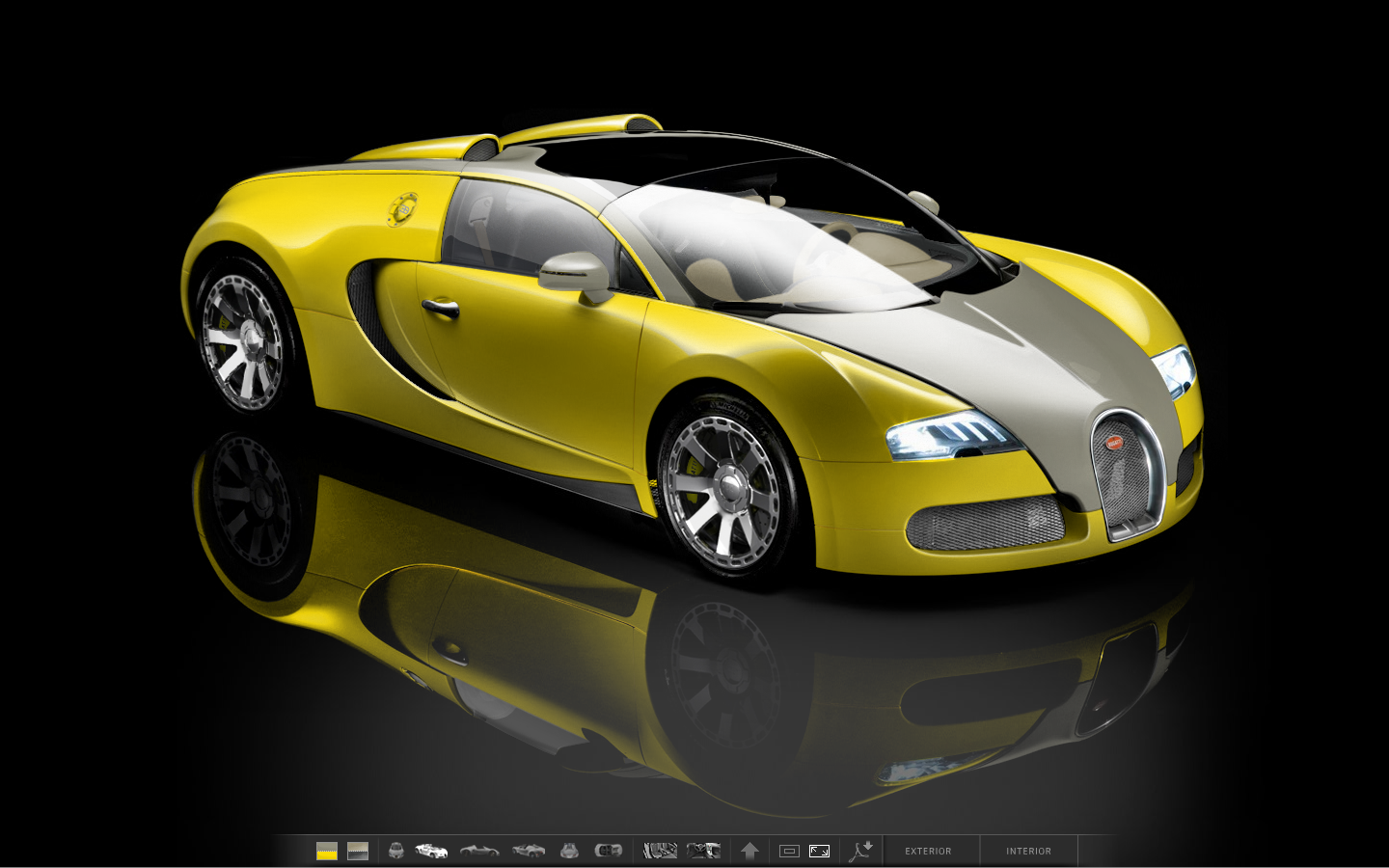Show the side profile view of car
The image size is (1389, 868).
pos(479,851)
